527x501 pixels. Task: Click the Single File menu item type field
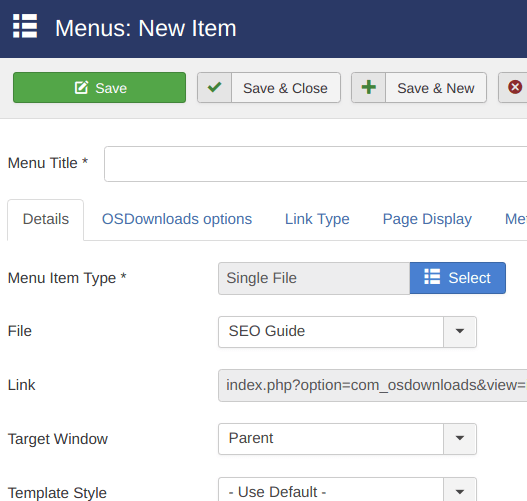(314, 278)
